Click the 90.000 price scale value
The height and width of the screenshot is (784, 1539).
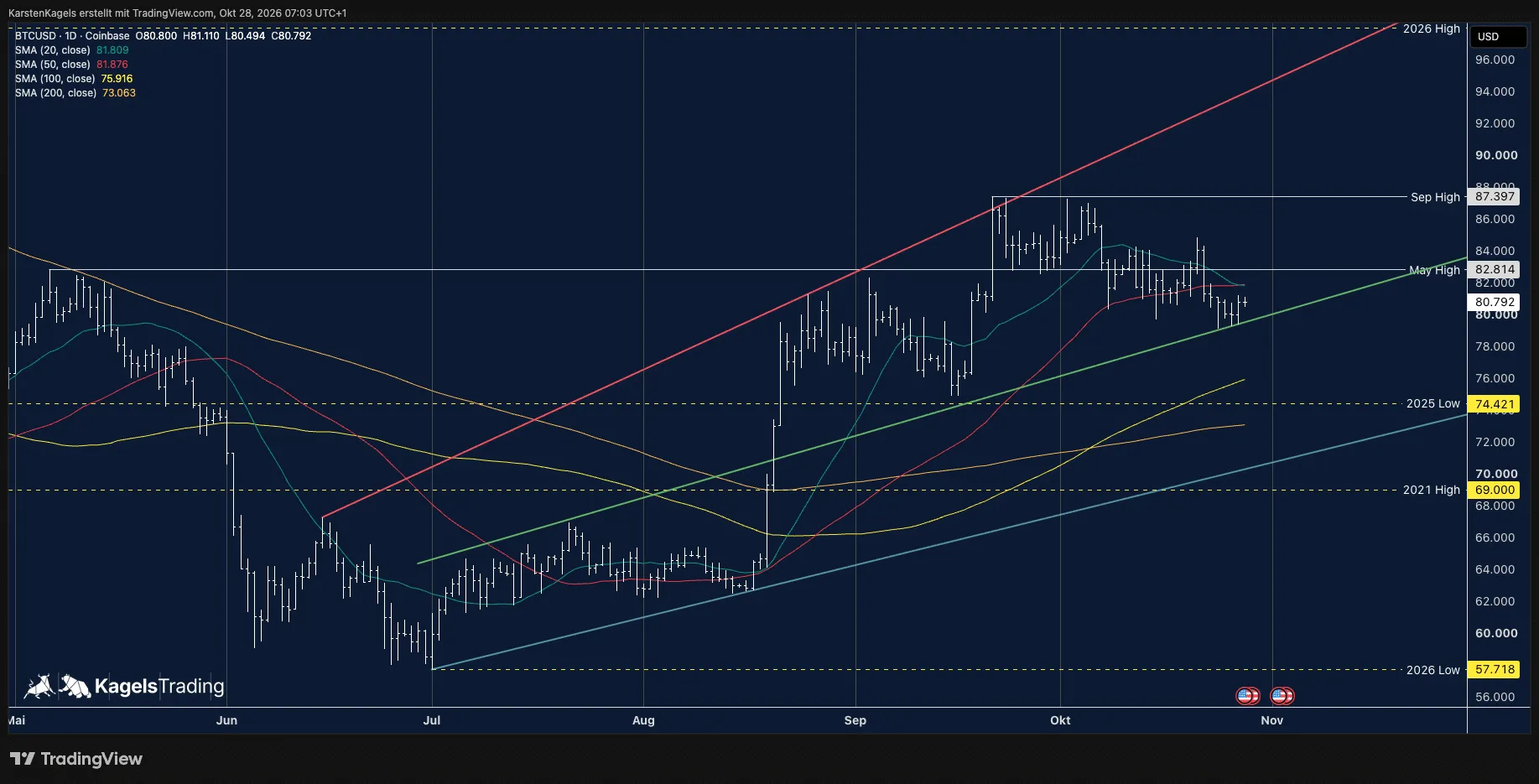pos(1496,155)
